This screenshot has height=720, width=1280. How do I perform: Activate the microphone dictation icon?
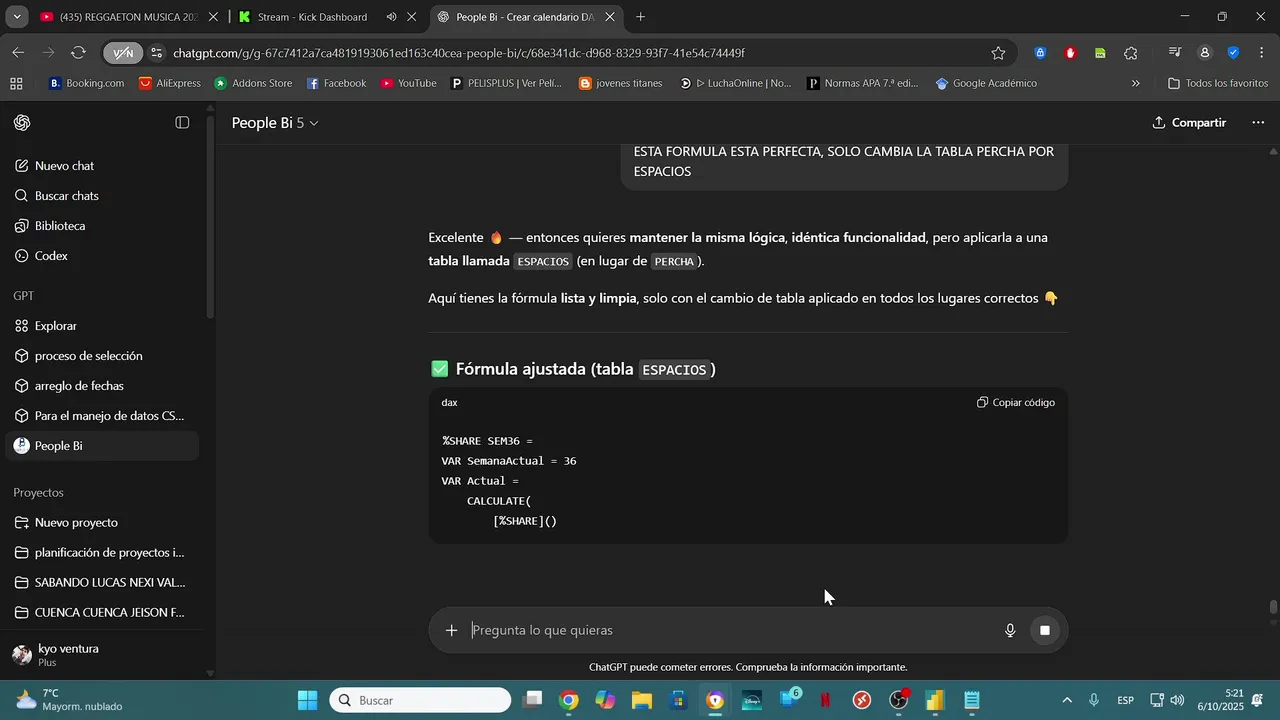click(x=1010, y=630)
